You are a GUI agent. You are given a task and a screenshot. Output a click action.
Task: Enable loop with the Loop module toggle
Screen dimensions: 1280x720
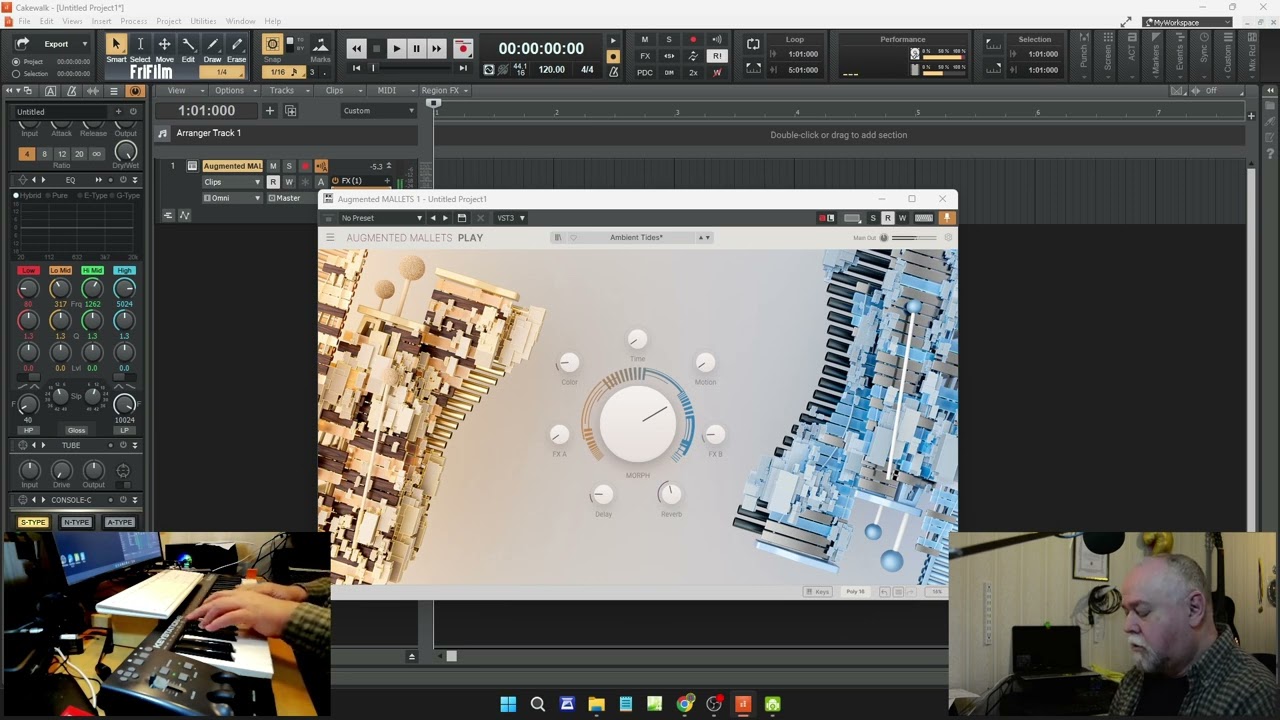(753, 44)
